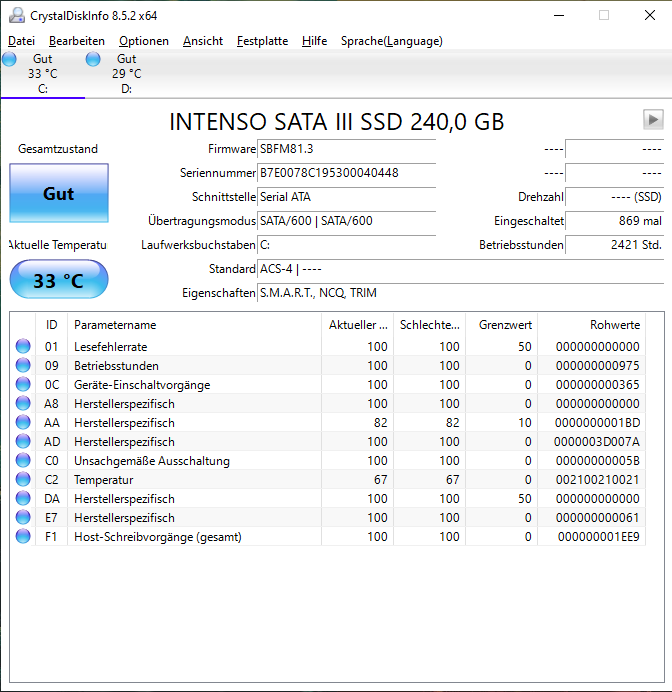Screen dimensions: 672x692
Task: Select the Betriebsstunden attribute row
Action: [328, 365]
